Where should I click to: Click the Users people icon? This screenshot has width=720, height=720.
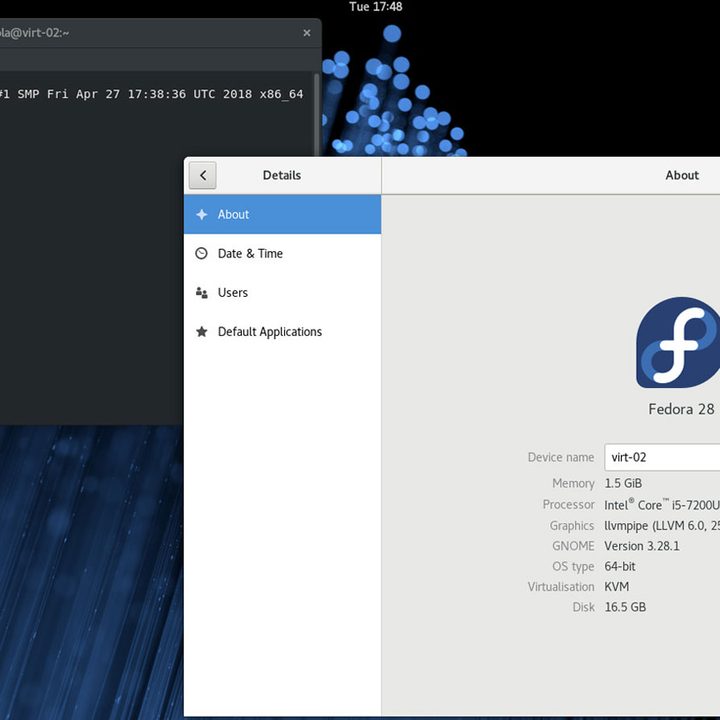point(202,292)
